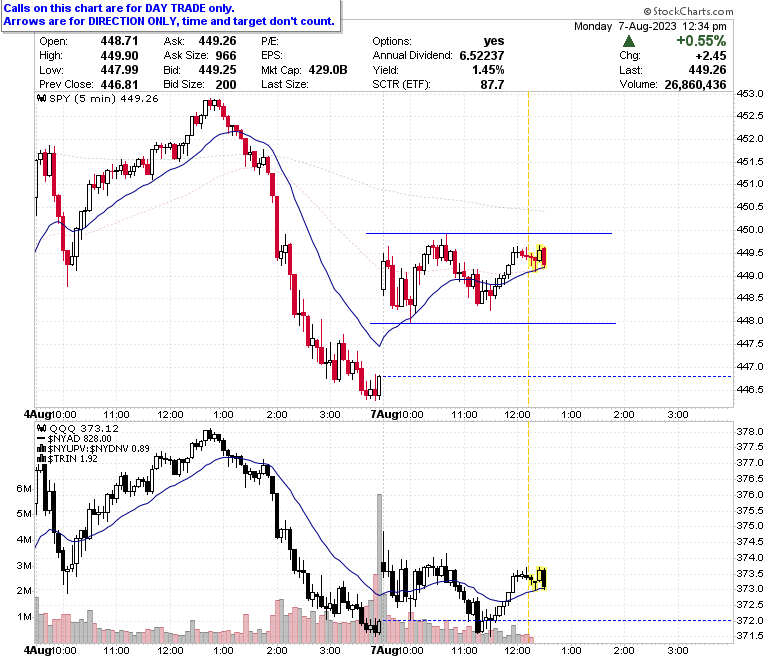Viewport: 780px width, 659px height.
Task: Click the 371.5 QQQ axis label
Action: tap(750, 635)
